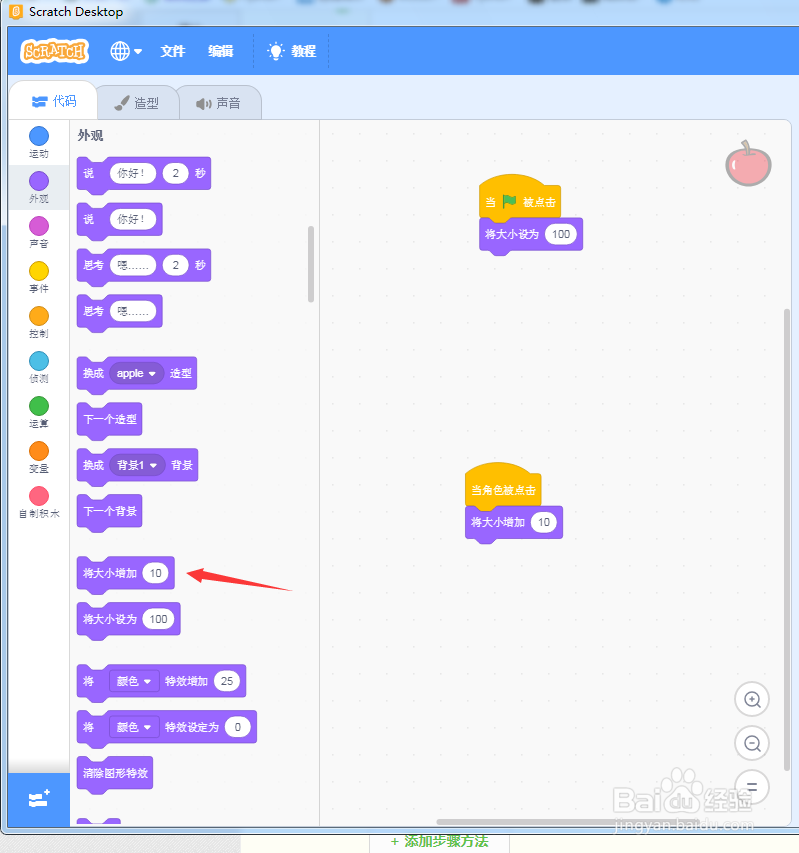This screenshot has width=799, height=853.
Task: Switch to the 声音 sounds tab
Action: (219, 103)
